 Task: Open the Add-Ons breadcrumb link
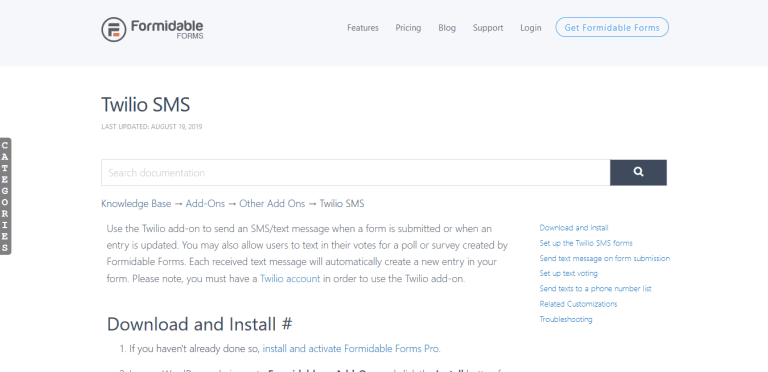pos(205,204)
